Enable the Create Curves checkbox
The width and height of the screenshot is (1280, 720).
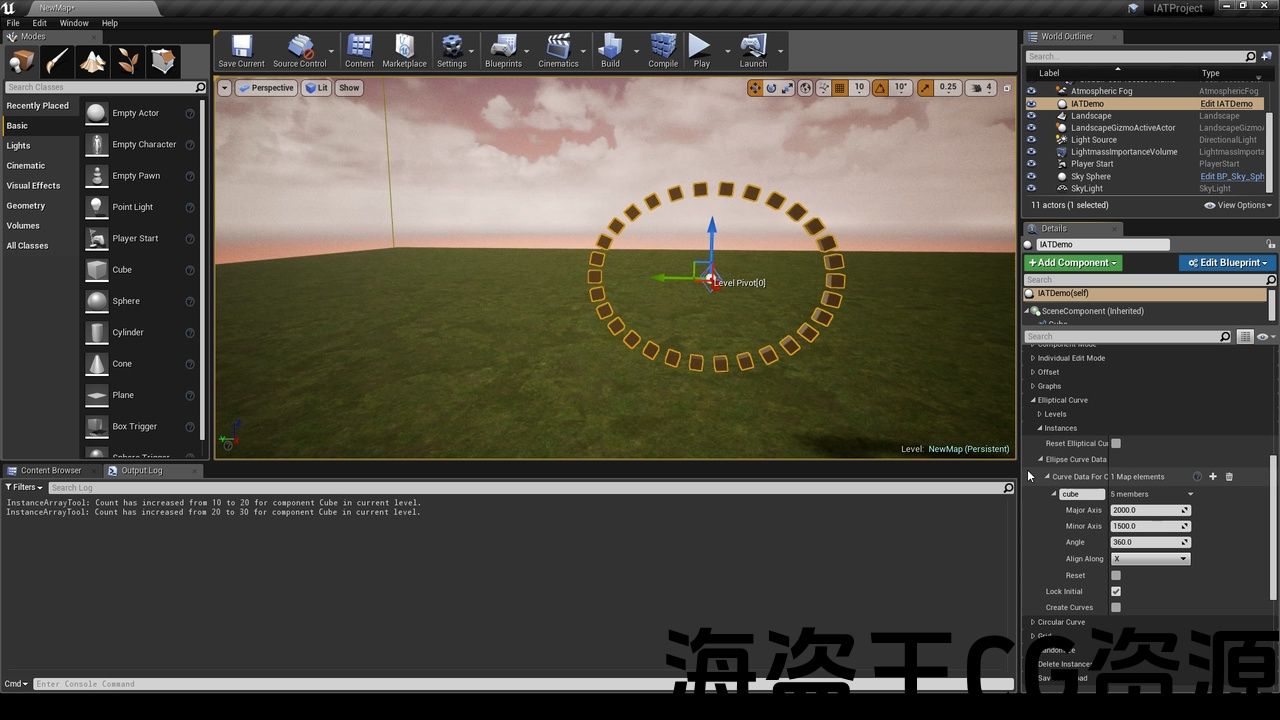point(1116,608)
